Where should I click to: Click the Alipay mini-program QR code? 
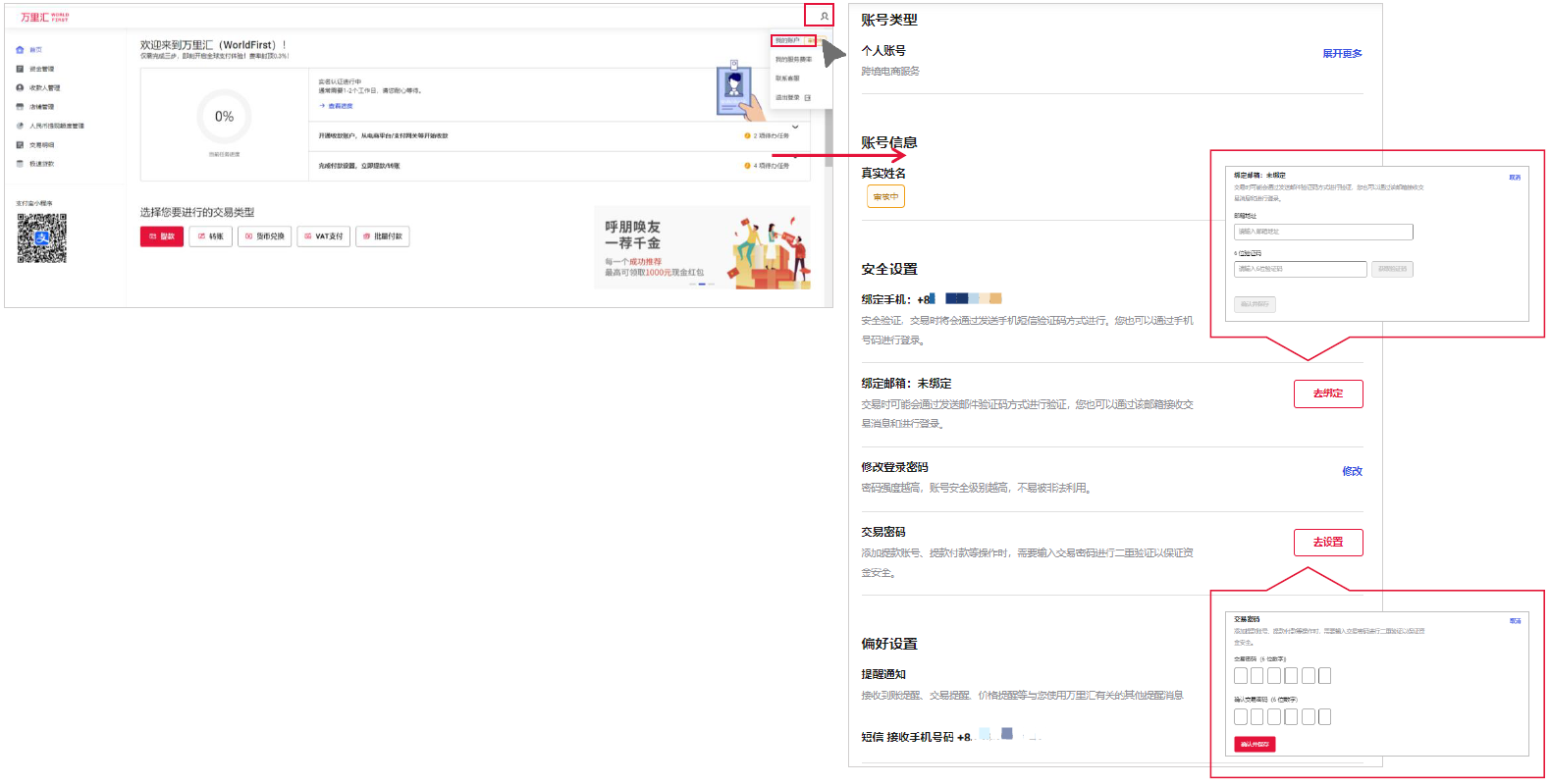[x=42, y=238]
